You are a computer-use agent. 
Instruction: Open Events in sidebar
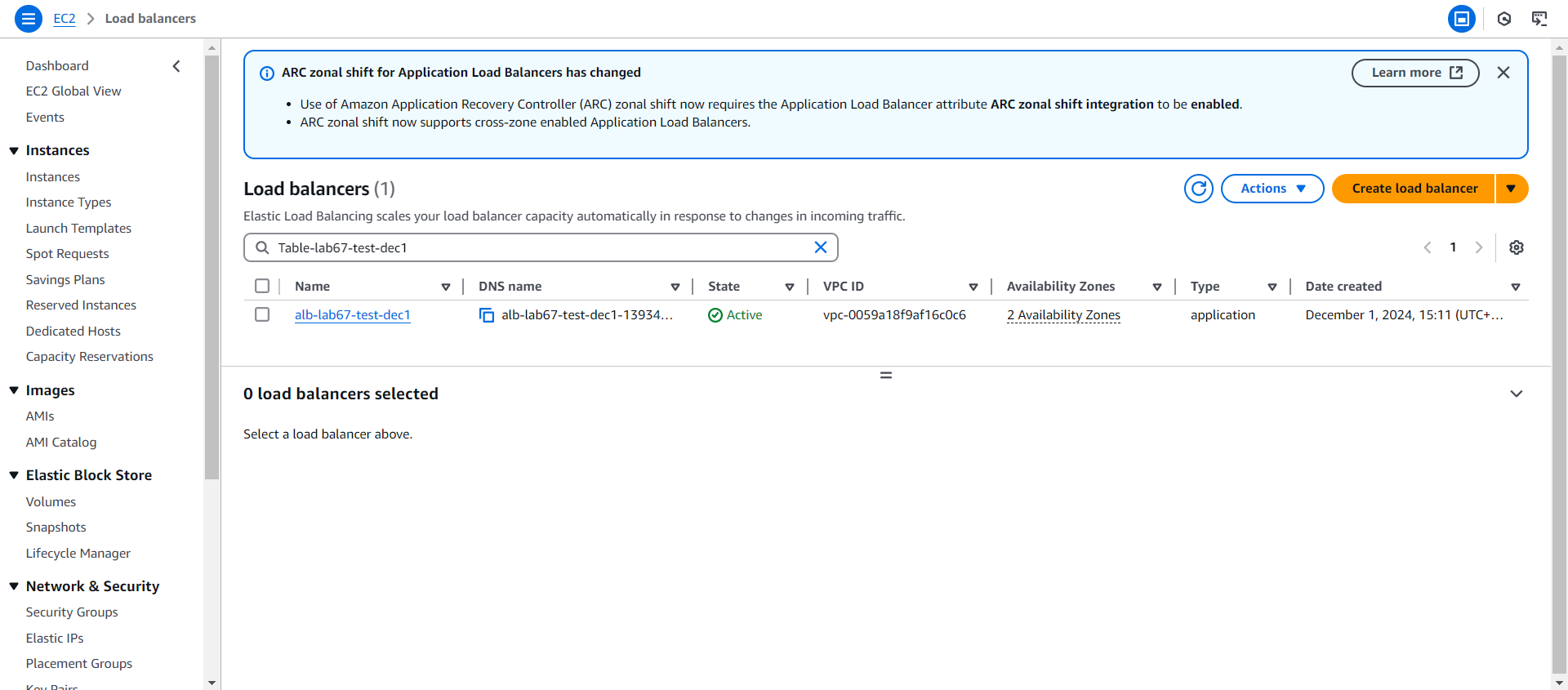point(45,118)
